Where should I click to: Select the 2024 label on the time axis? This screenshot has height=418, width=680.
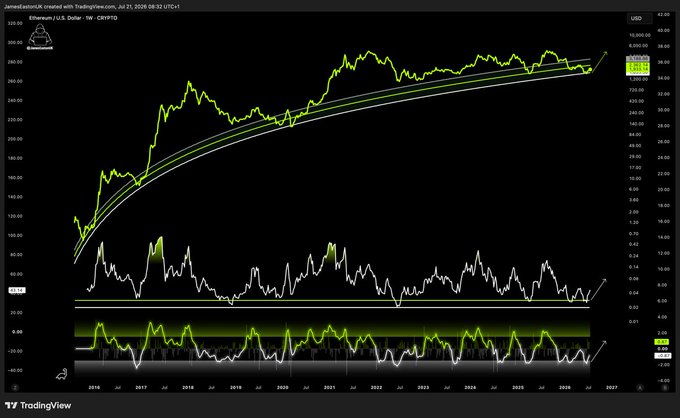[470, 387]
